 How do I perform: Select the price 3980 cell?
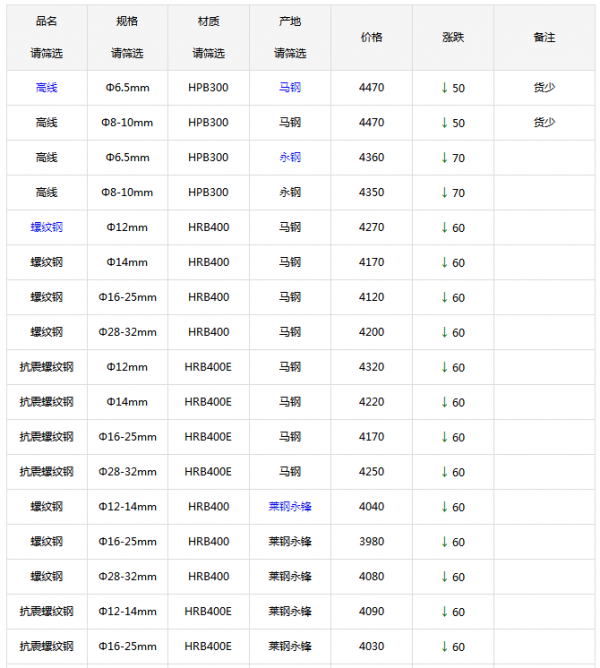(x=371, y=542)
